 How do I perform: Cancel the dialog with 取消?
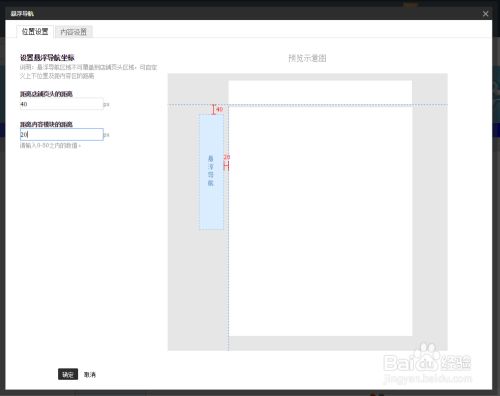(90, 375)
